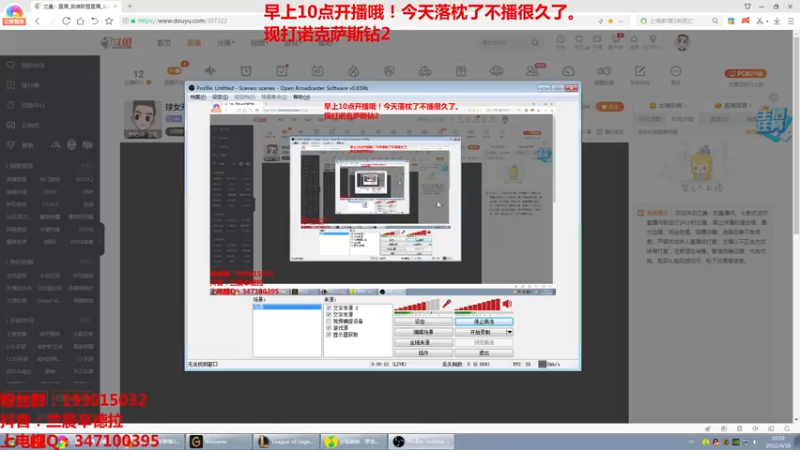
Task: Click the 设定 button in OBS
Action: [x=423, y=322]
